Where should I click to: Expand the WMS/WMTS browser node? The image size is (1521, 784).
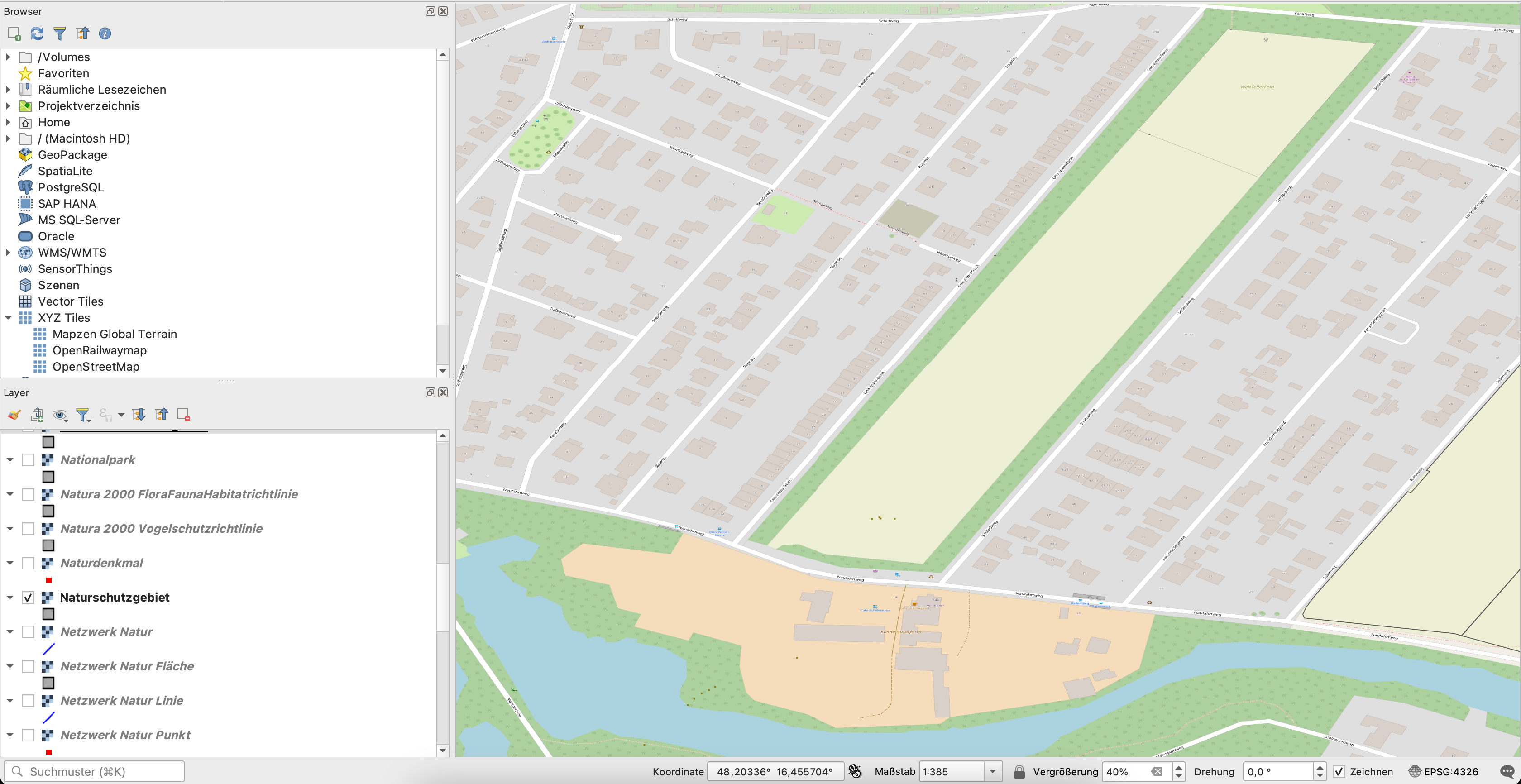coord(8,253)
